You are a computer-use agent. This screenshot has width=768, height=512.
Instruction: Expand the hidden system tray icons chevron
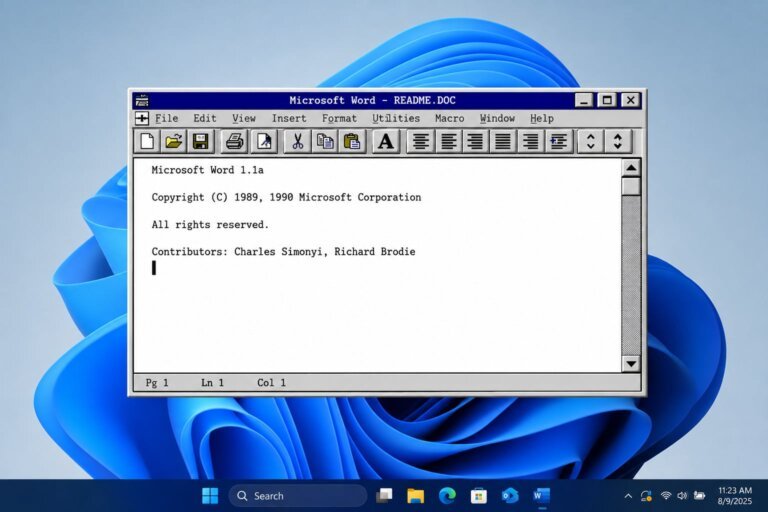[628, 496]
